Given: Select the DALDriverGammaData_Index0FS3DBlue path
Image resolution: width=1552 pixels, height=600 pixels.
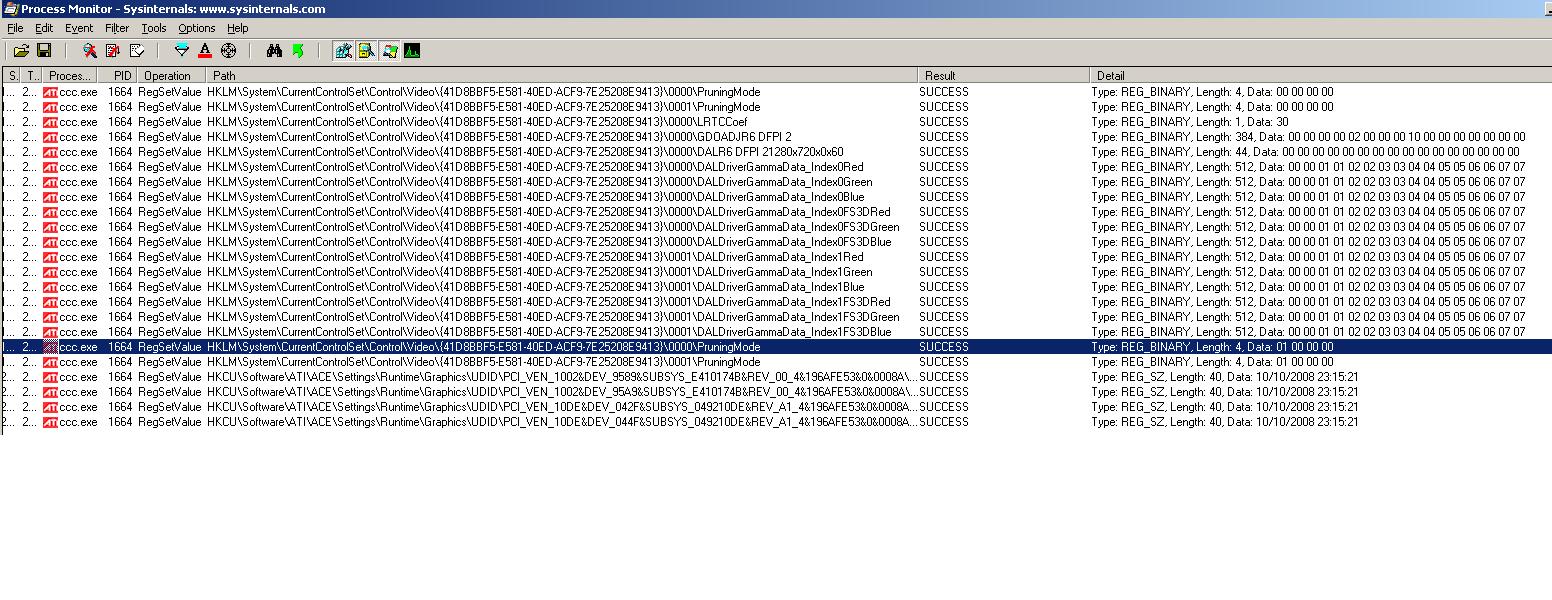Looking at the screenshot, I should [549, 242].
